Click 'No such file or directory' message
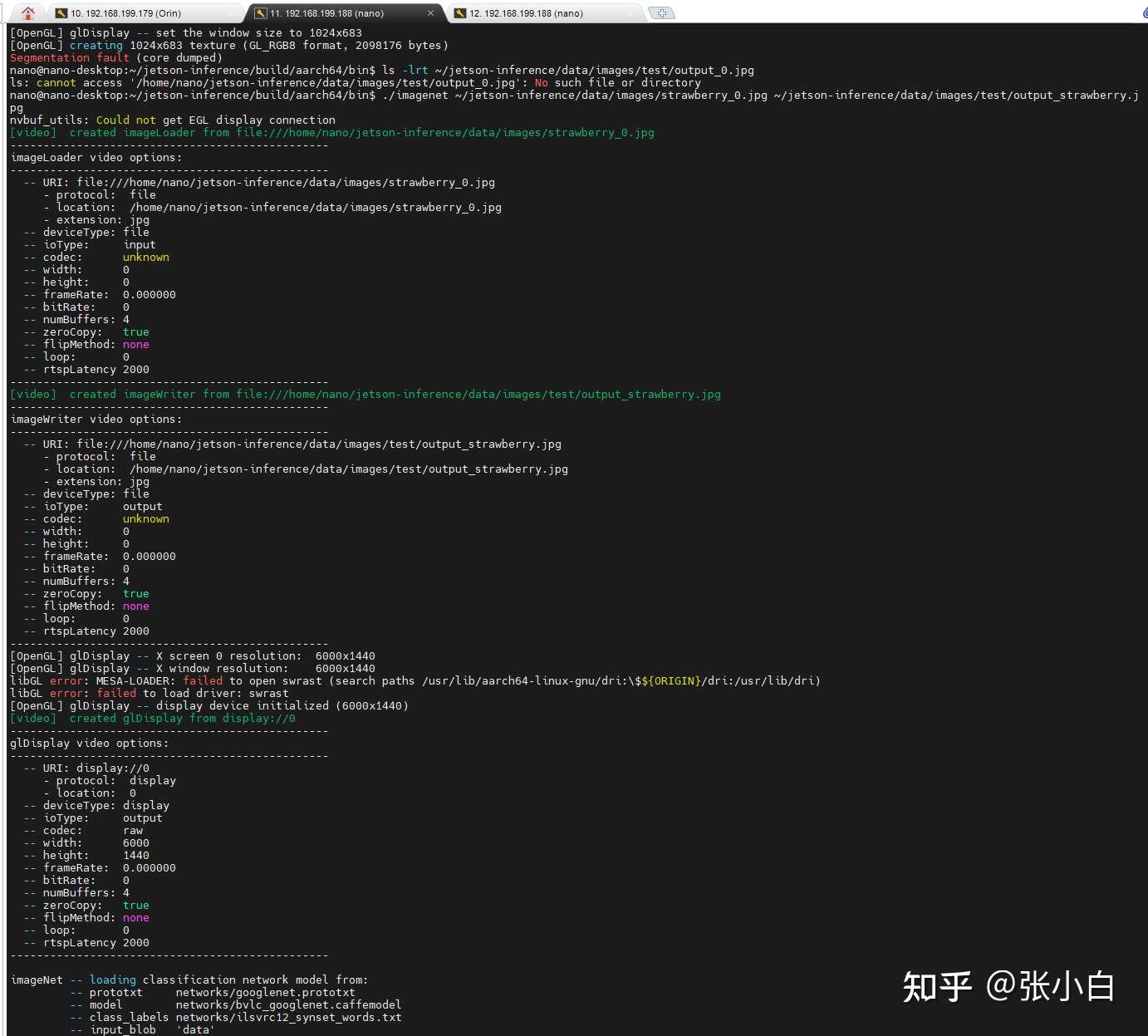The image size is (1148, 1036). 618,82
